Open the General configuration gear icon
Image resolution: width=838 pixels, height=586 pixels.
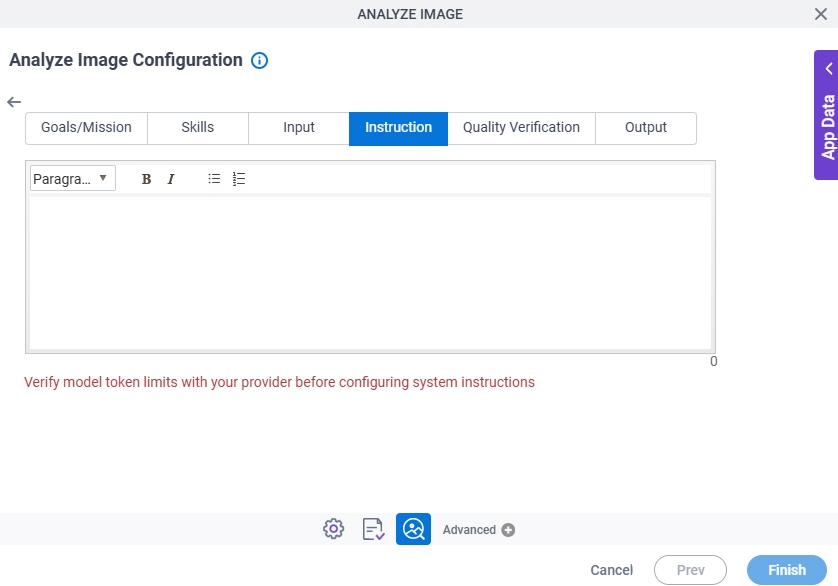click(x=333, y=529)
